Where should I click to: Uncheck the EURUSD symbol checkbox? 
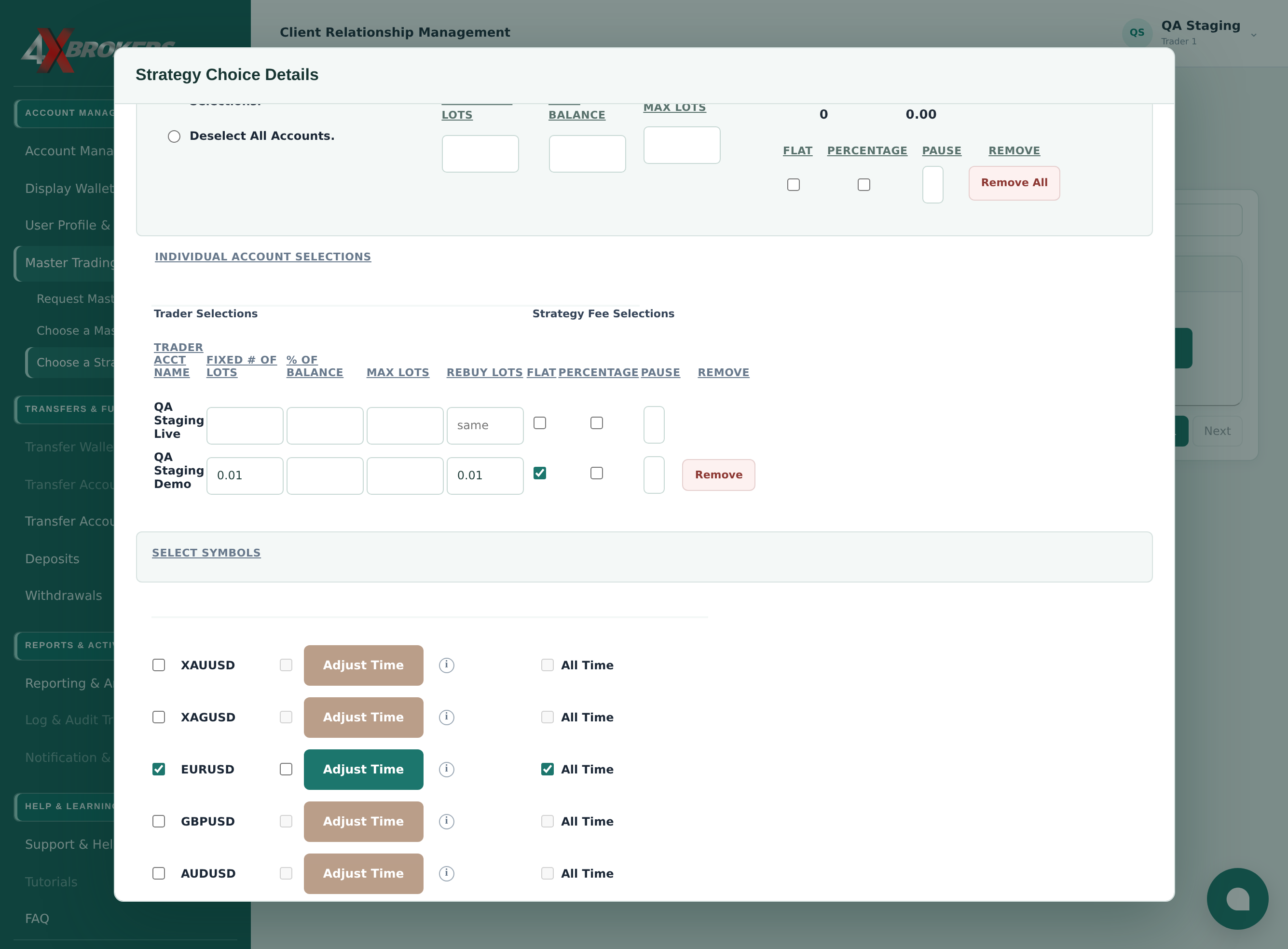(x=159, y=769)
